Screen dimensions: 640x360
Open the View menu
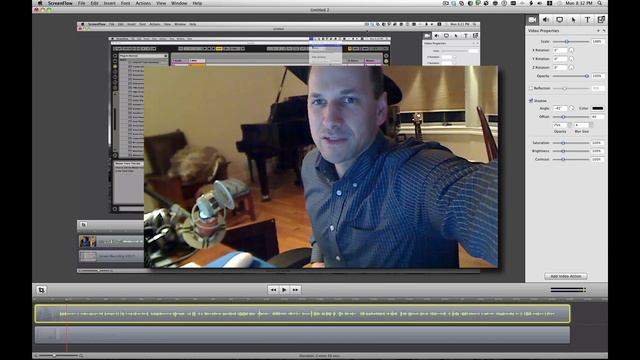(161, 3)
